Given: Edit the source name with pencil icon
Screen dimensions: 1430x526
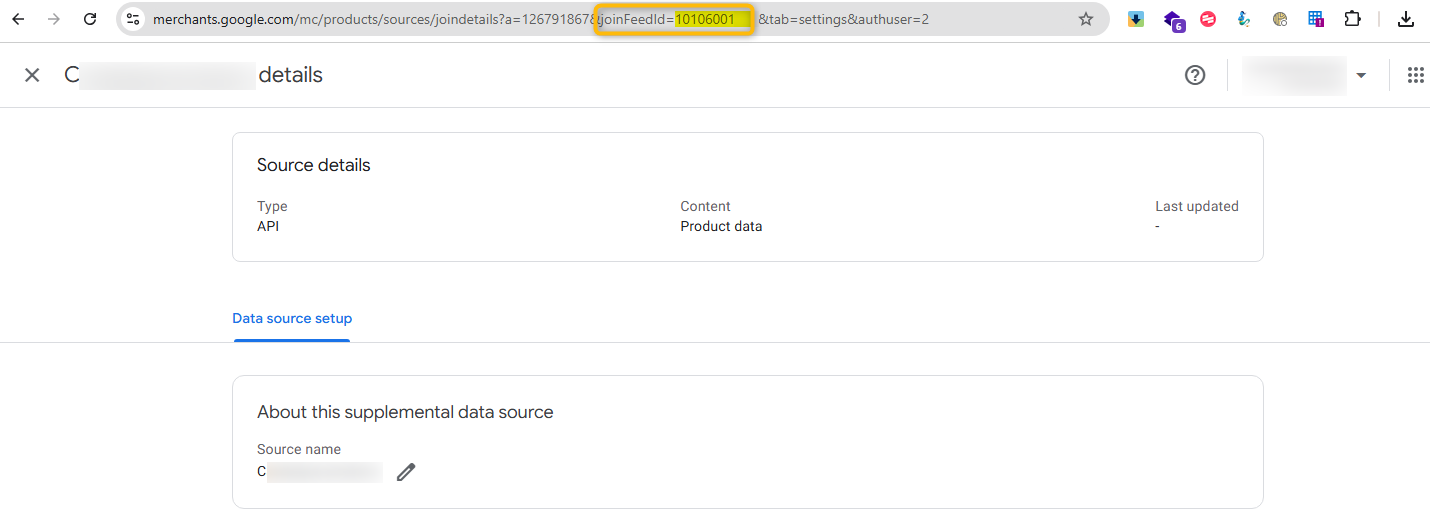Looking at the screenshot, I should [405, 472].
